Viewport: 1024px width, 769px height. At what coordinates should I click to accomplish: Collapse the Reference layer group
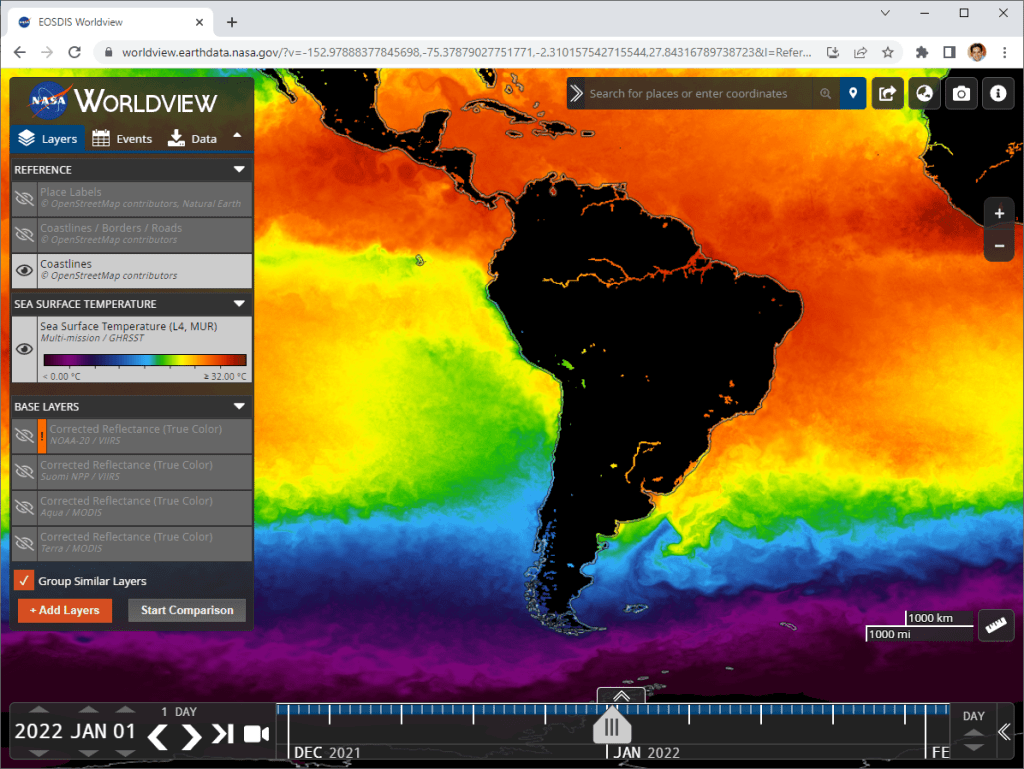pyautogui.click(x=239, y=169)
